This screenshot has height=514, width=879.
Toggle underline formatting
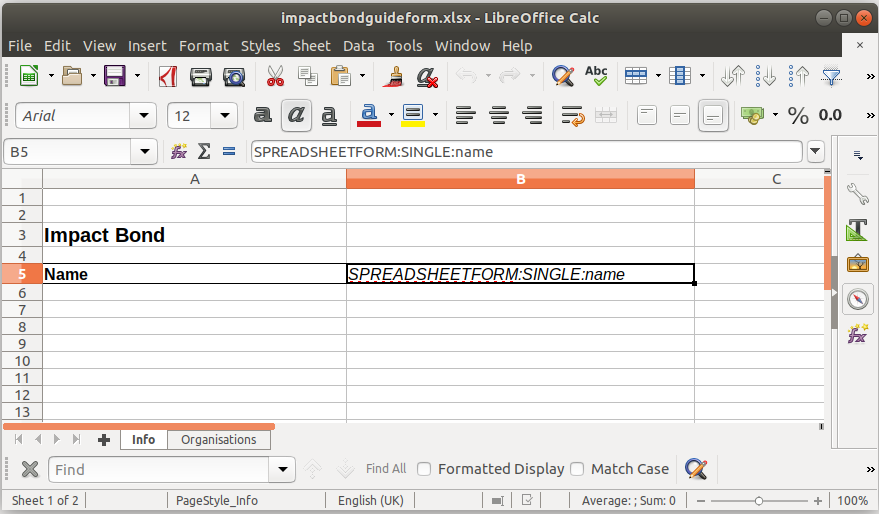[x=329, y=115]
